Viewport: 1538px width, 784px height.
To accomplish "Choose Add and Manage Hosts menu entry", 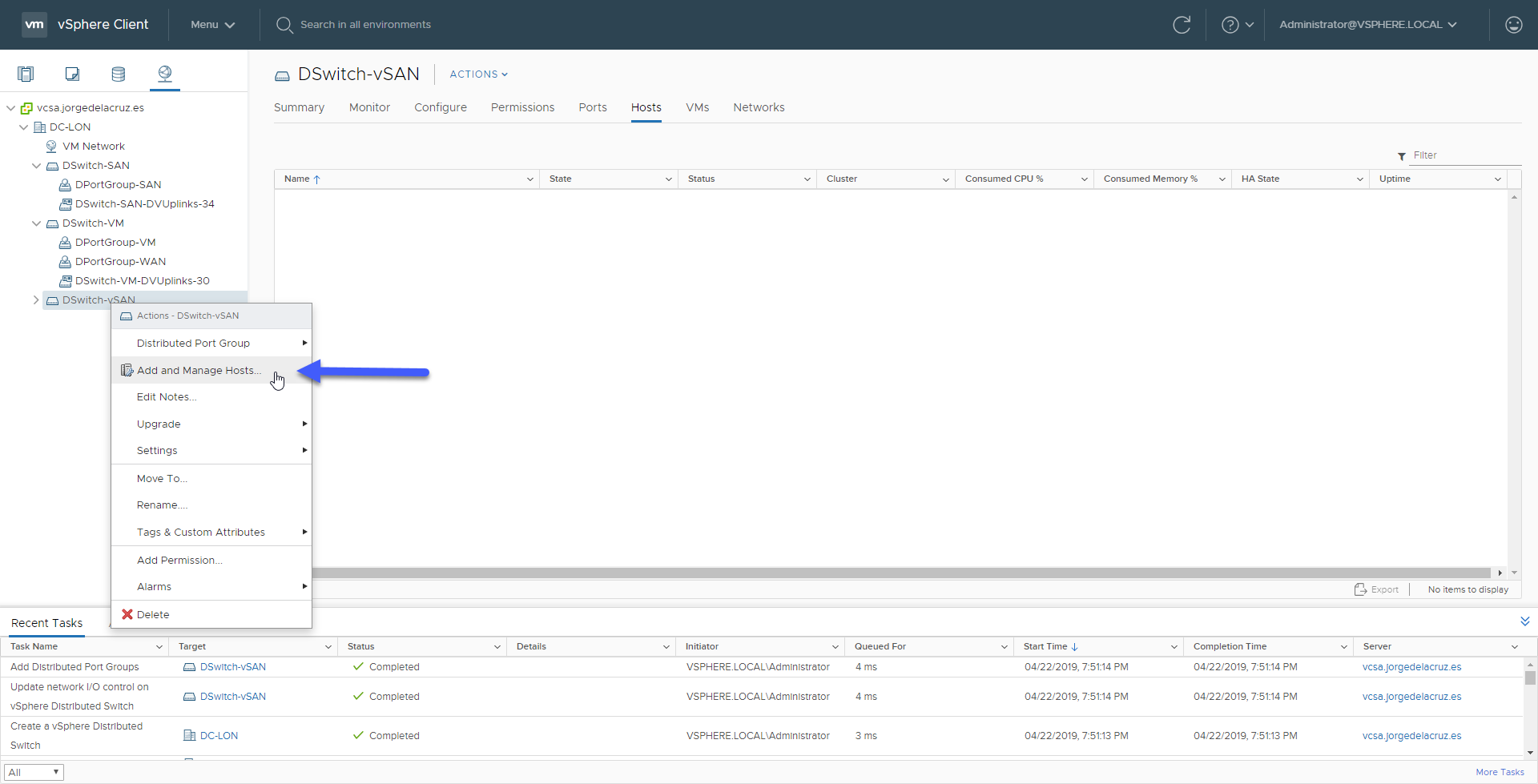I will (211, 370).
